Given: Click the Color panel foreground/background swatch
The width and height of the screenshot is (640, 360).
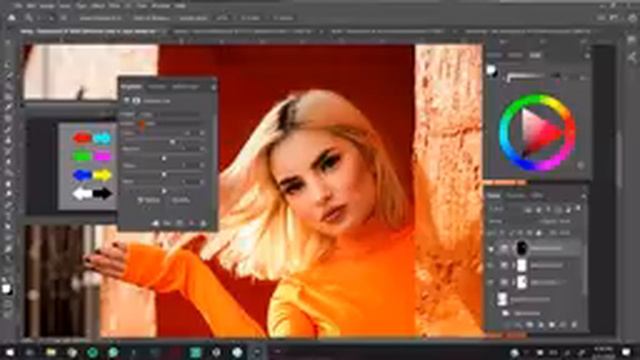Looking at the screenshot, I should [492, 71].
